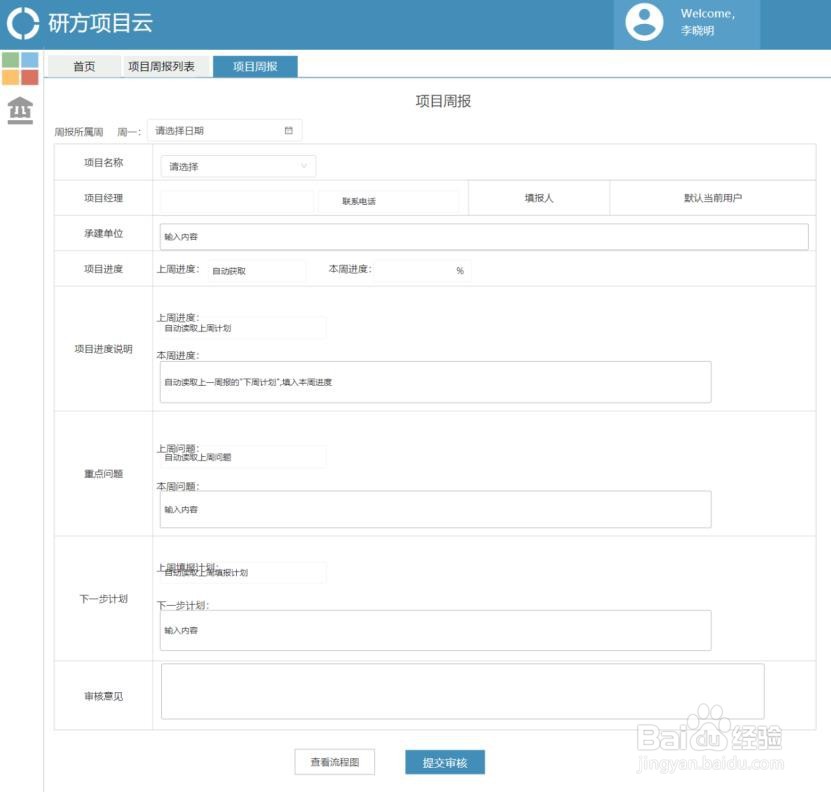Screen dimensions: 831x793
Task: Click the 本周进度 description textarea
Action: coord(435,382)
